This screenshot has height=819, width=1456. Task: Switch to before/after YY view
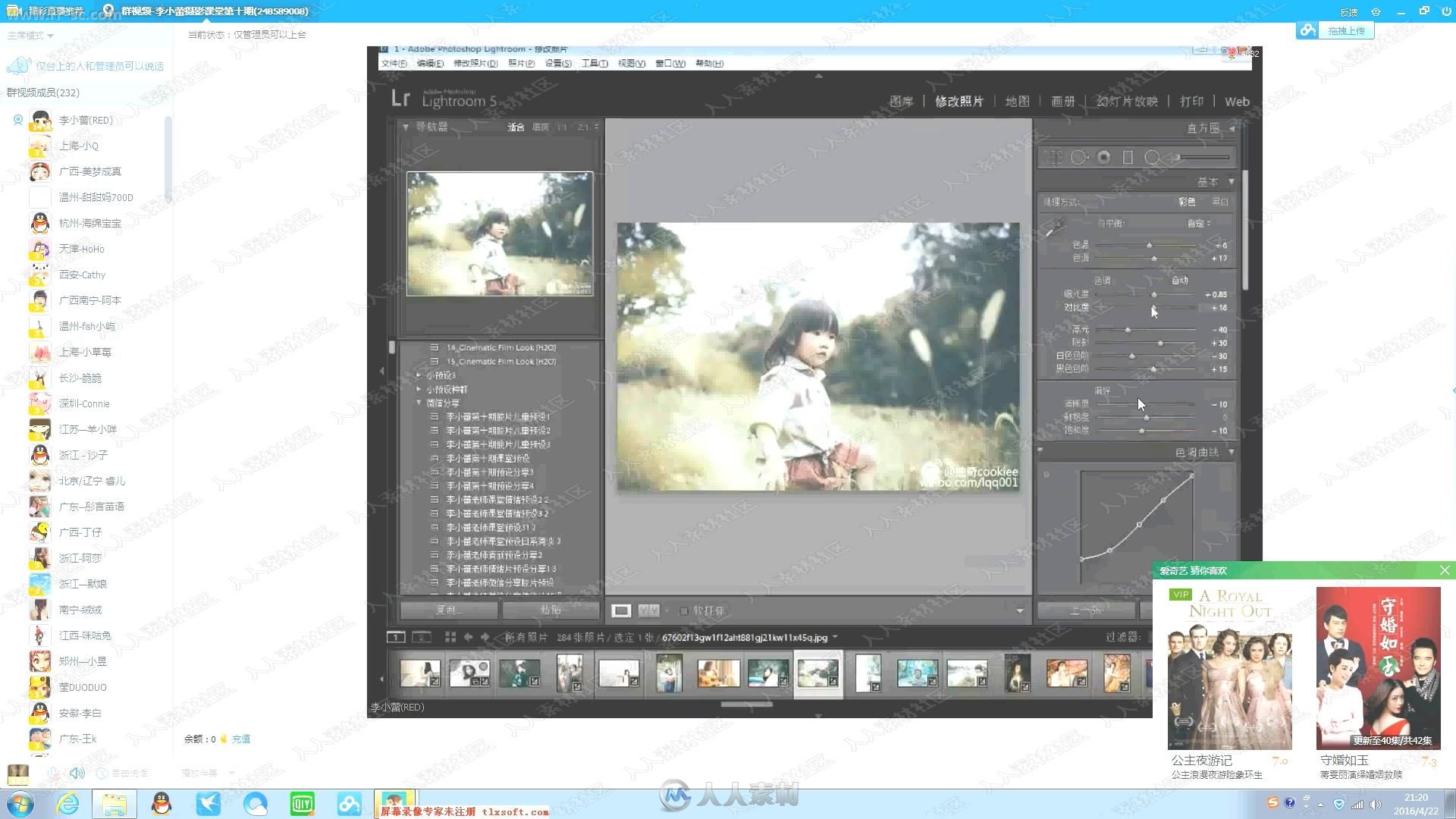(649, 610)
